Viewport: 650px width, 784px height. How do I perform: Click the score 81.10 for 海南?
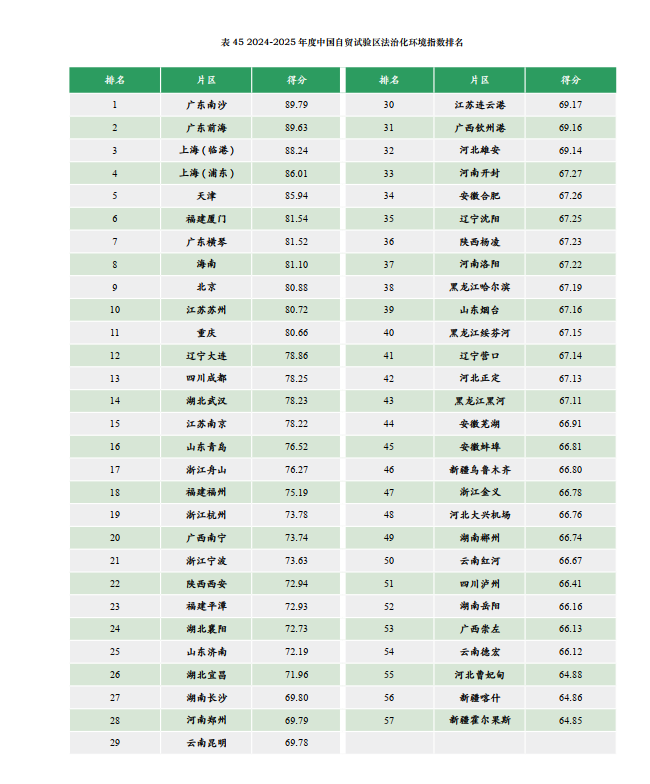(x=297, y=264)
